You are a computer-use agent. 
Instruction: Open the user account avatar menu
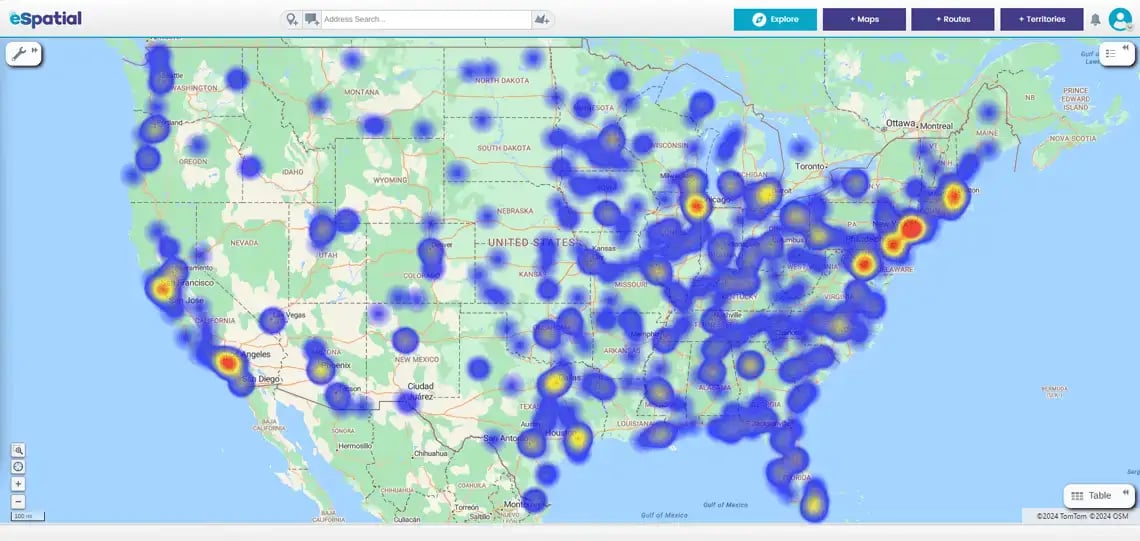(x=1119, y=19)
